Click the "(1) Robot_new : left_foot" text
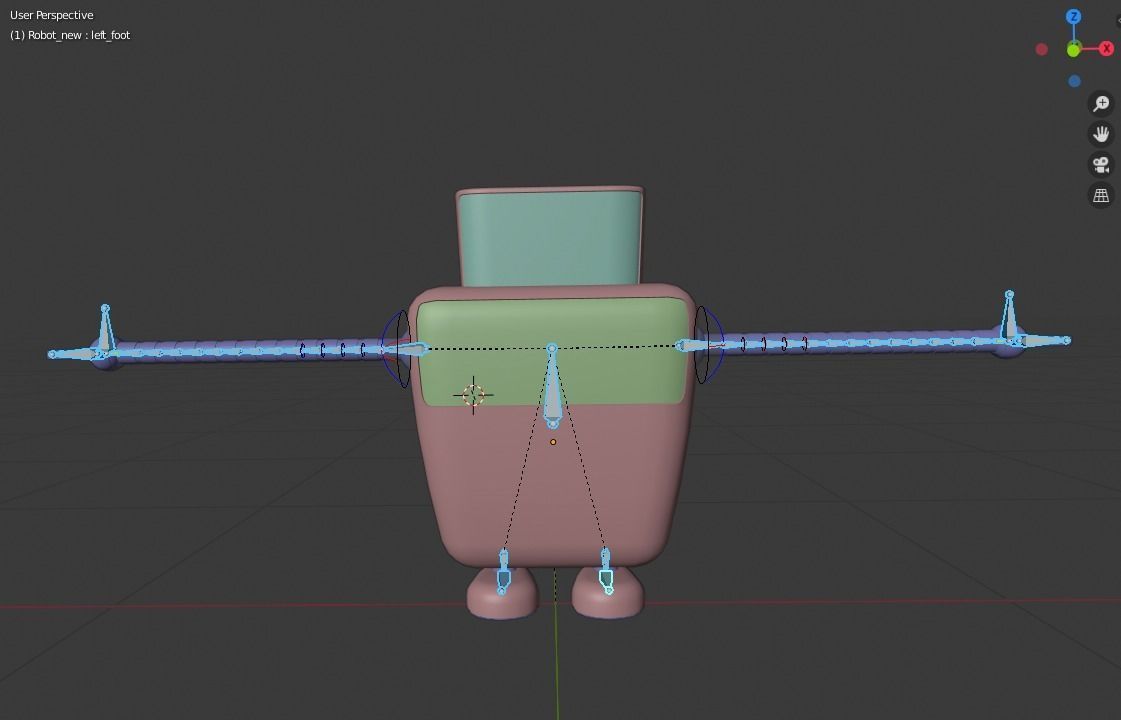1121x720 pixels. point(70,35)
